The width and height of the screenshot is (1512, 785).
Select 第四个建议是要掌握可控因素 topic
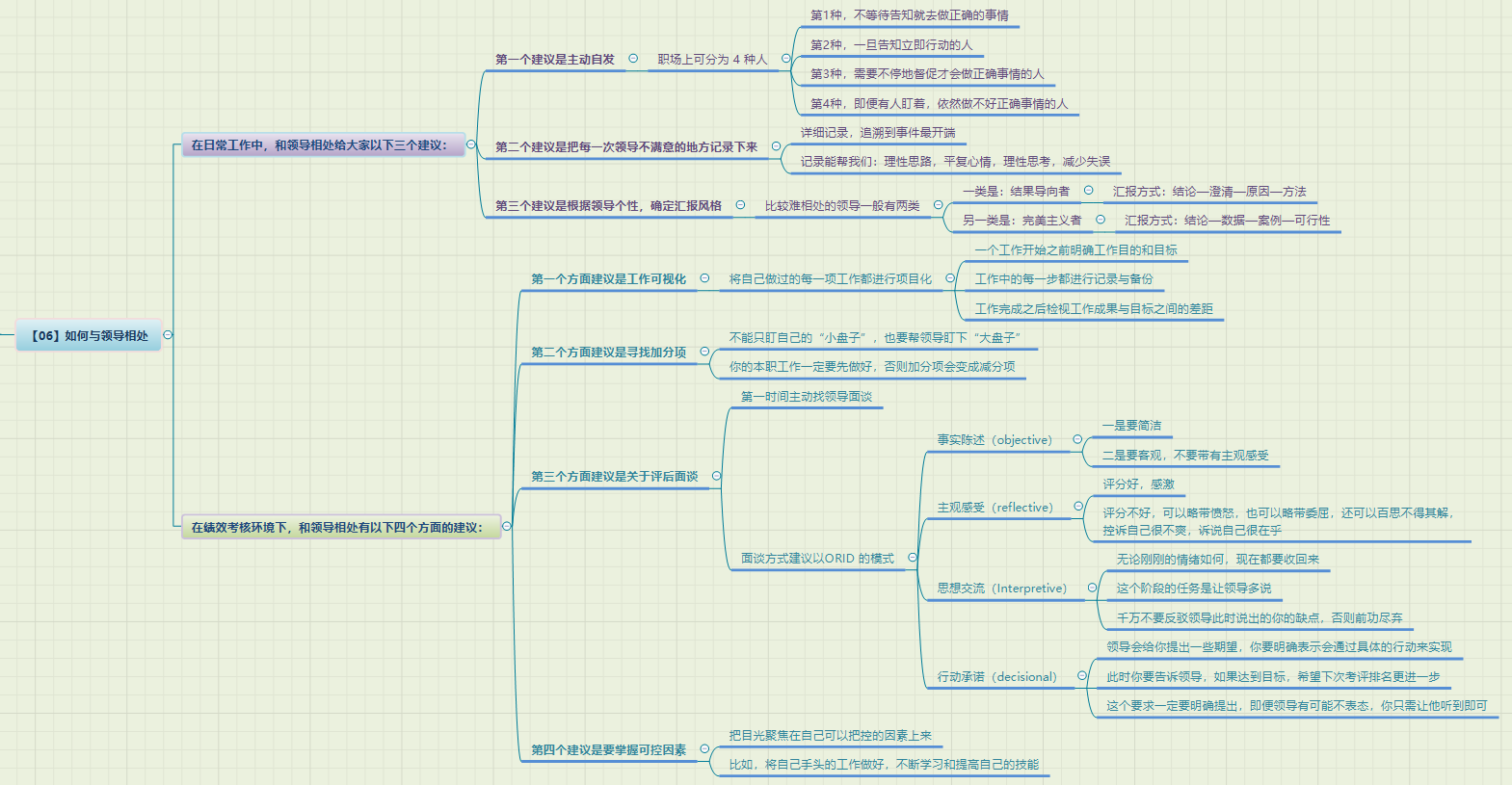coord(609,750)
